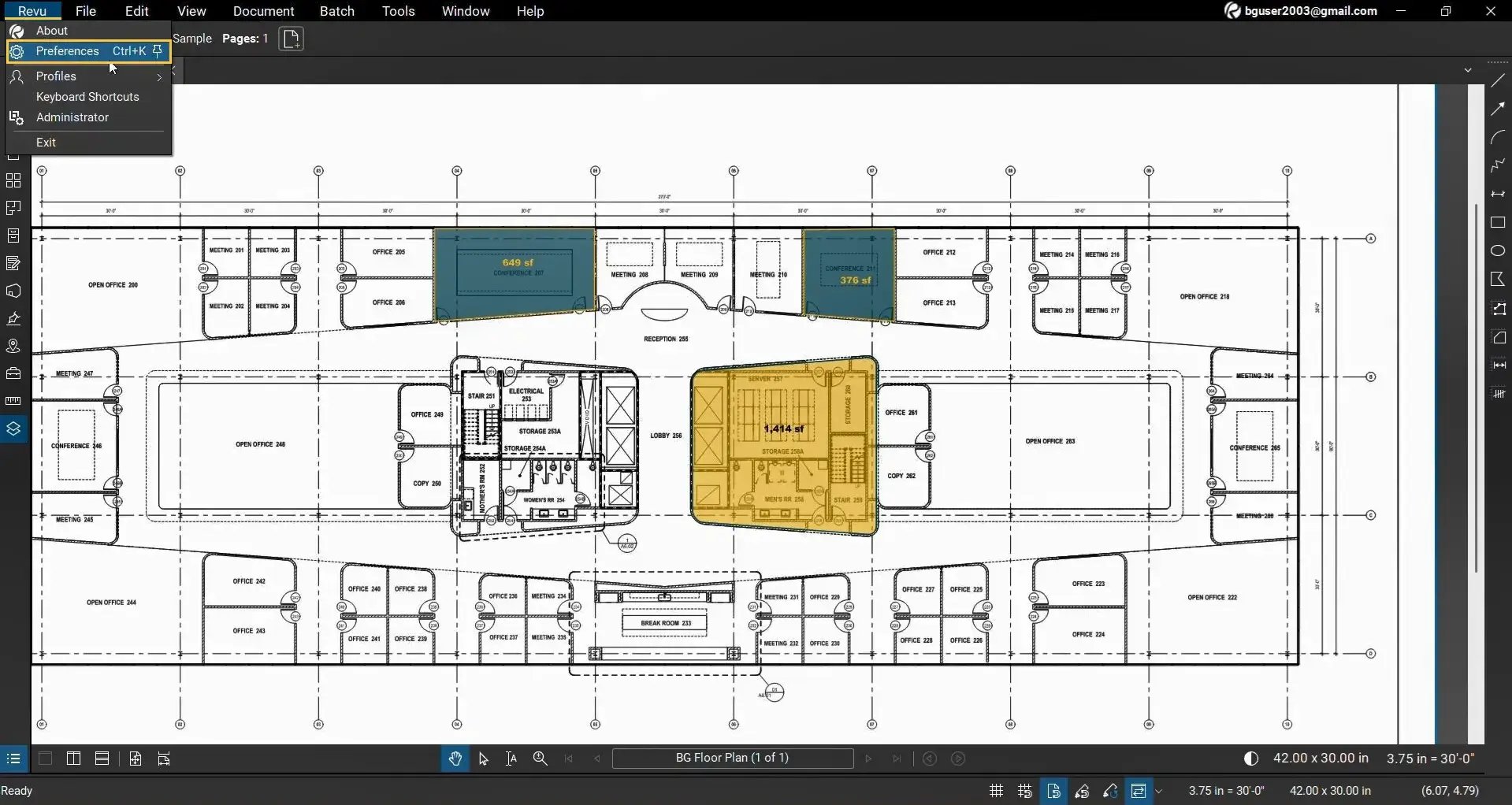Select the Area measurement tool
The image size is (1512, 805).
tap(1498, 337)
